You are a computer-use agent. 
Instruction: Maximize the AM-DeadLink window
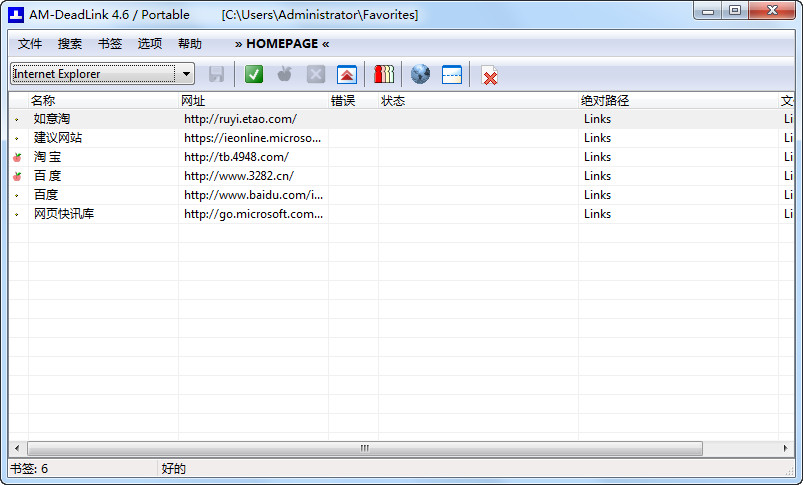(x=735, y=10)
